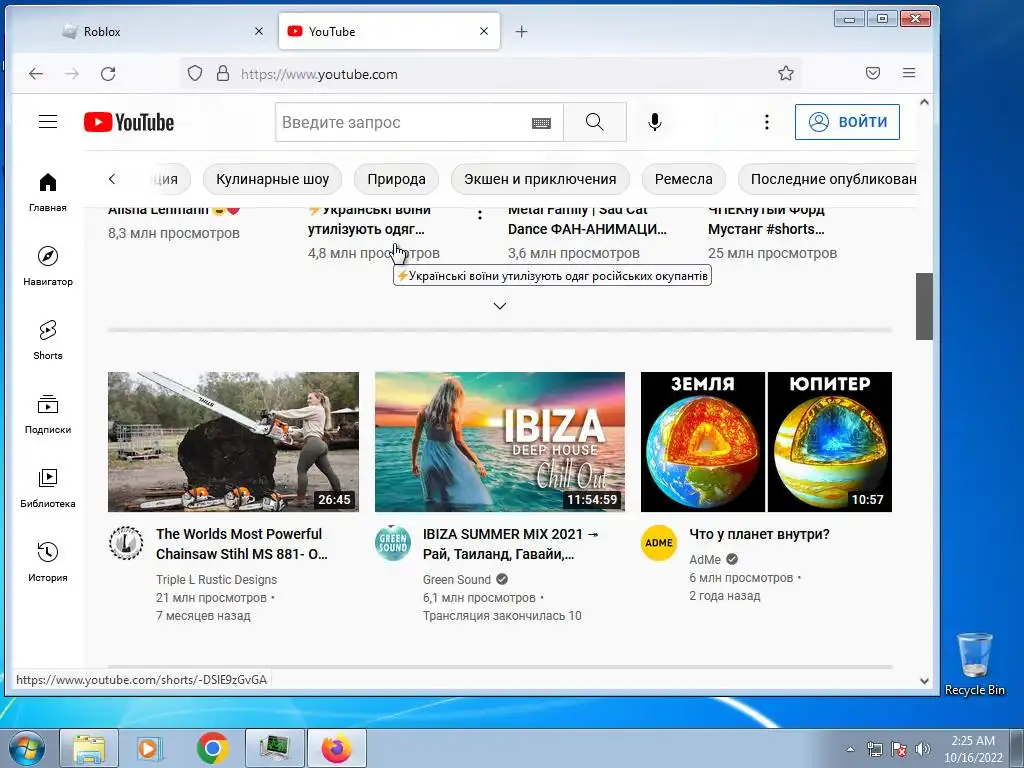The image size is (1024, 768).
Task: Click the volume speaker tray icon
Action: [x=923, y=749]
